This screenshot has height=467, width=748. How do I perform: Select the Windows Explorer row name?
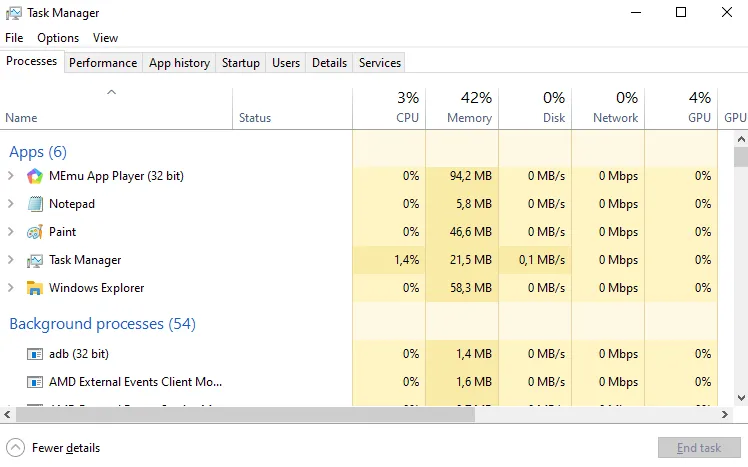pyautogui.click(x=96, y=288)
